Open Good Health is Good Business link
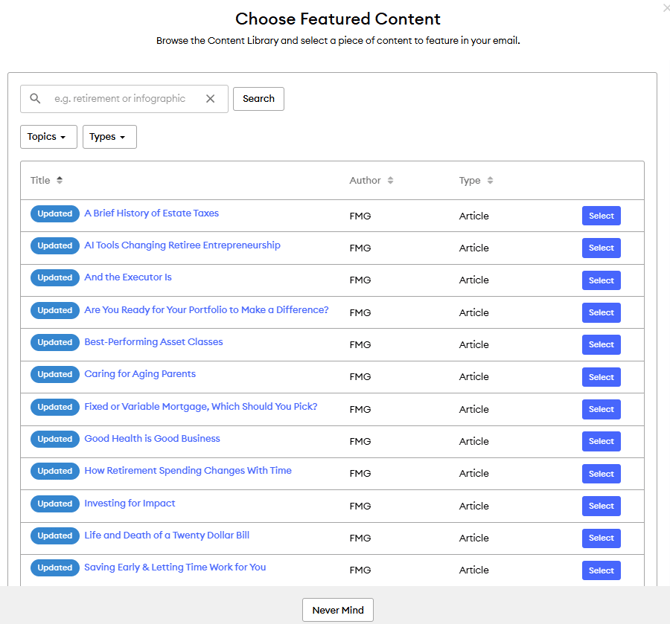 click(152, 439)
